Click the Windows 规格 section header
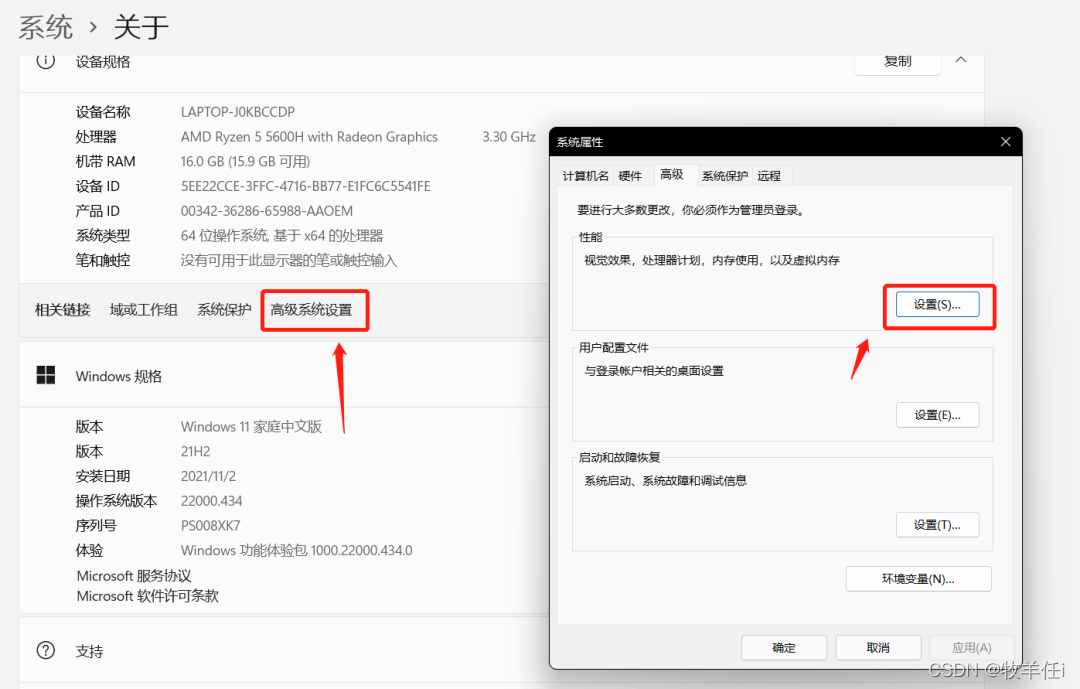This screenshot has width=1080, height=689. coord(118,376)
